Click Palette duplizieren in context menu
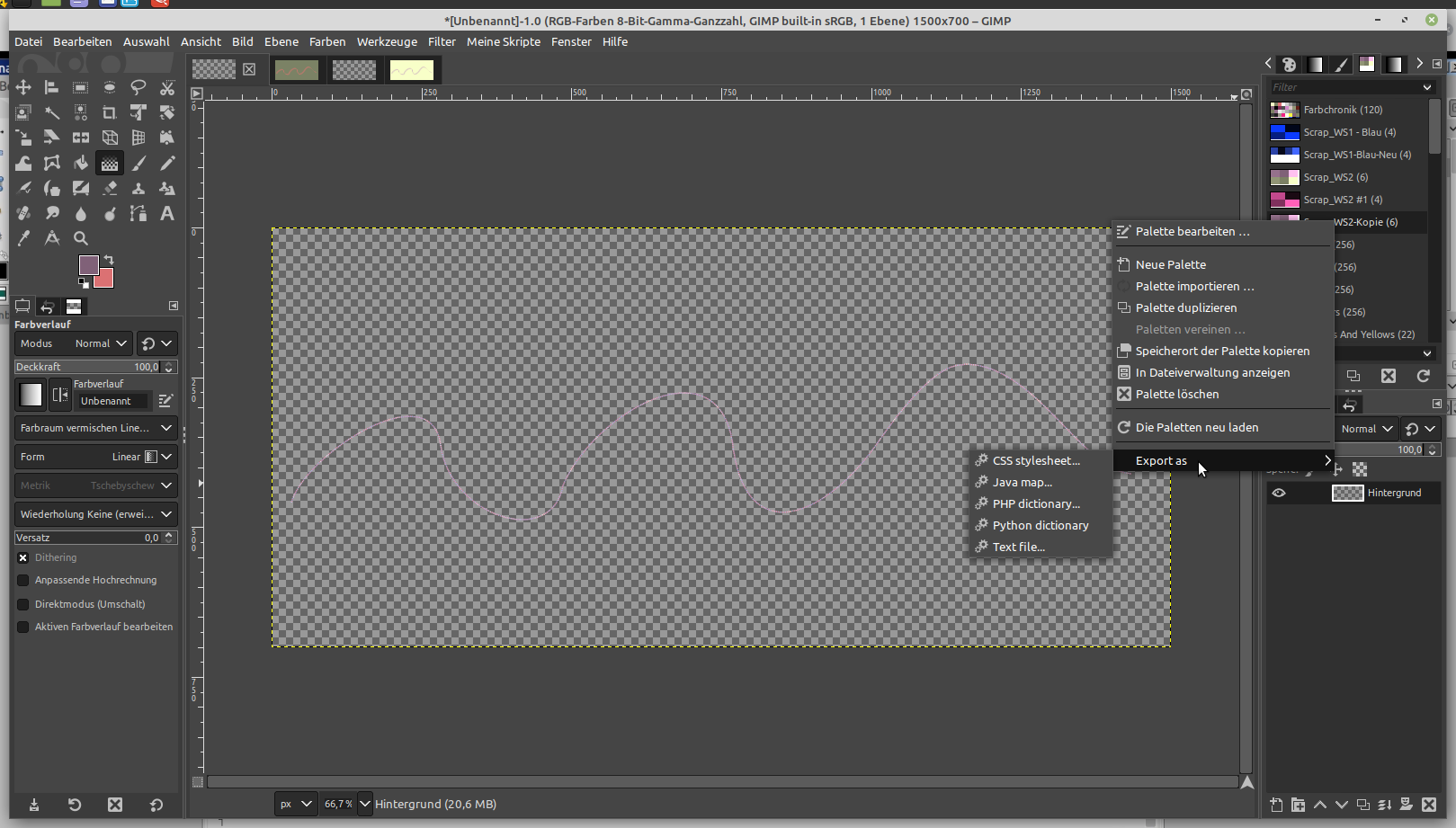Image resolution: width=1456 pixels, height=828 pixels. 1185,307
